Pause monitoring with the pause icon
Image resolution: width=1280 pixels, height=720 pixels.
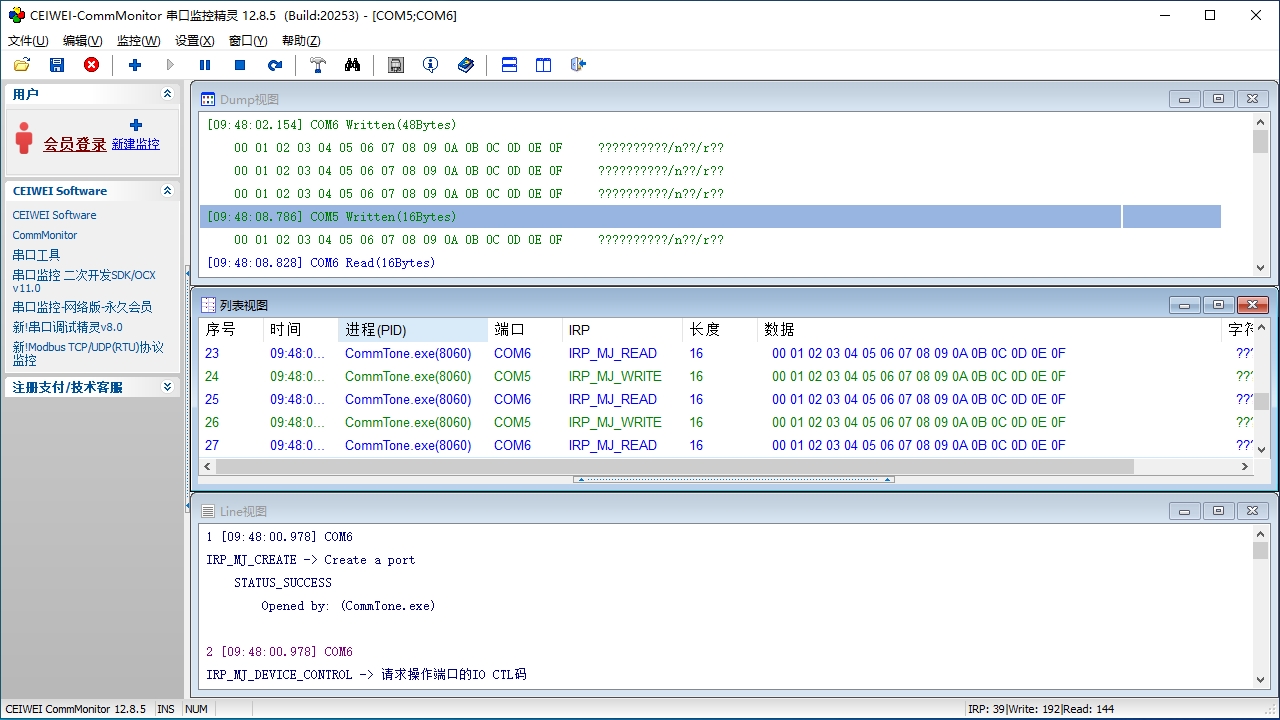click(205, 65)
